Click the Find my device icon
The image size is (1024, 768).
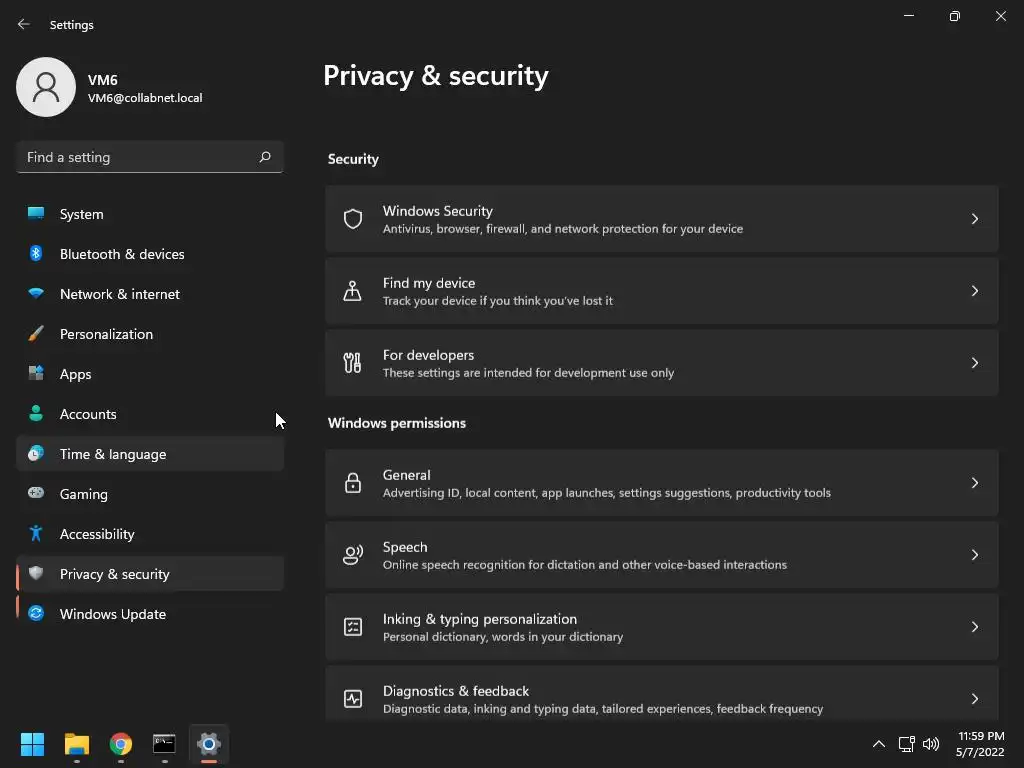point(353,291)
